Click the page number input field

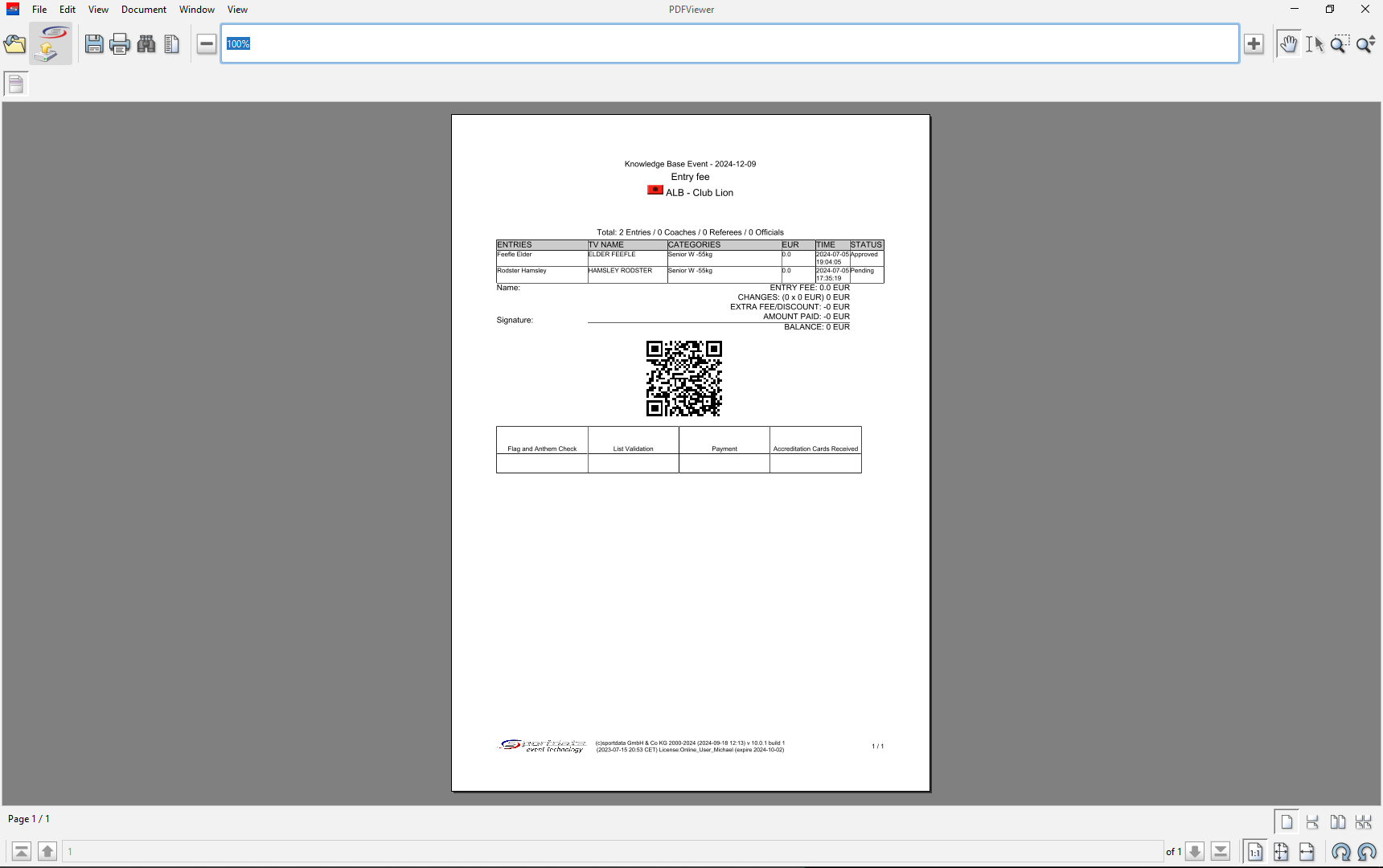tap(614, 851)
